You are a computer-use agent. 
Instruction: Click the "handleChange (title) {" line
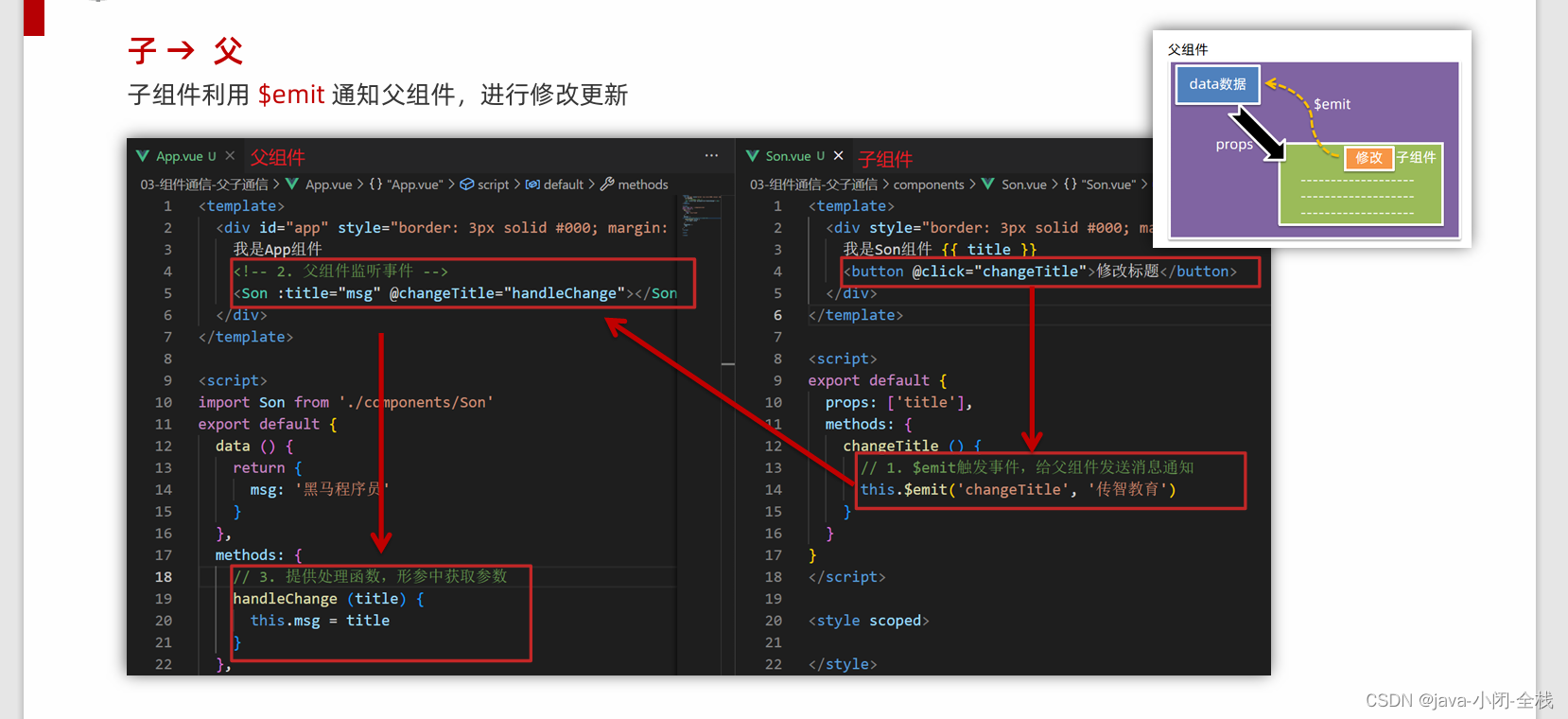coord(328,599)
